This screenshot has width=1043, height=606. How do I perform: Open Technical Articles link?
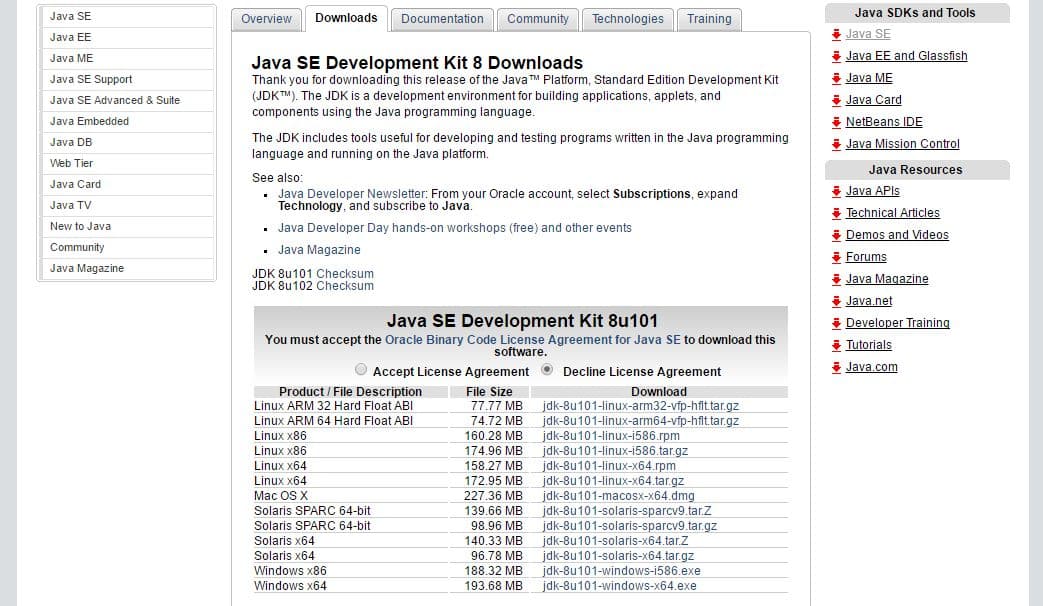coord(892,214)
